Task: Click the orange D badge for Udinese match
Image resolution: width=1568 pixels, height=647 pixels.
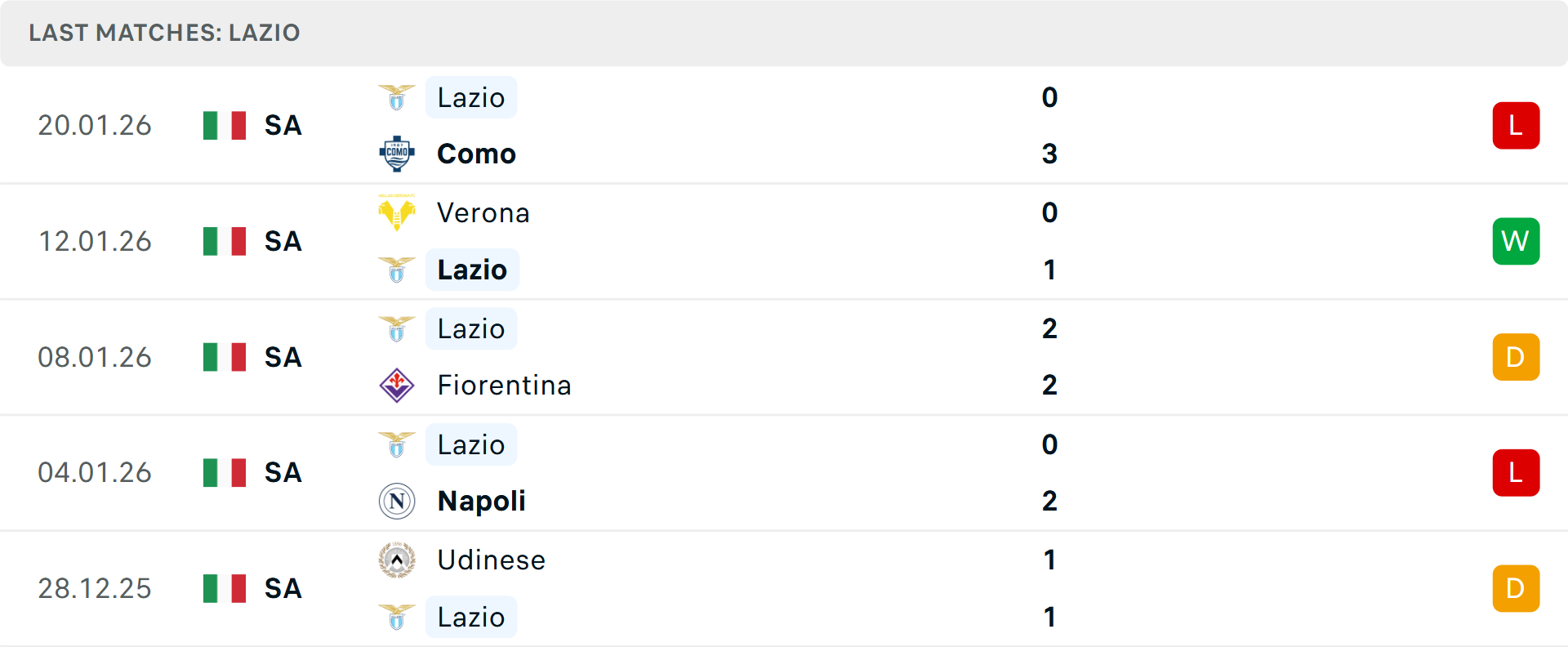Action: point(1516,588)
